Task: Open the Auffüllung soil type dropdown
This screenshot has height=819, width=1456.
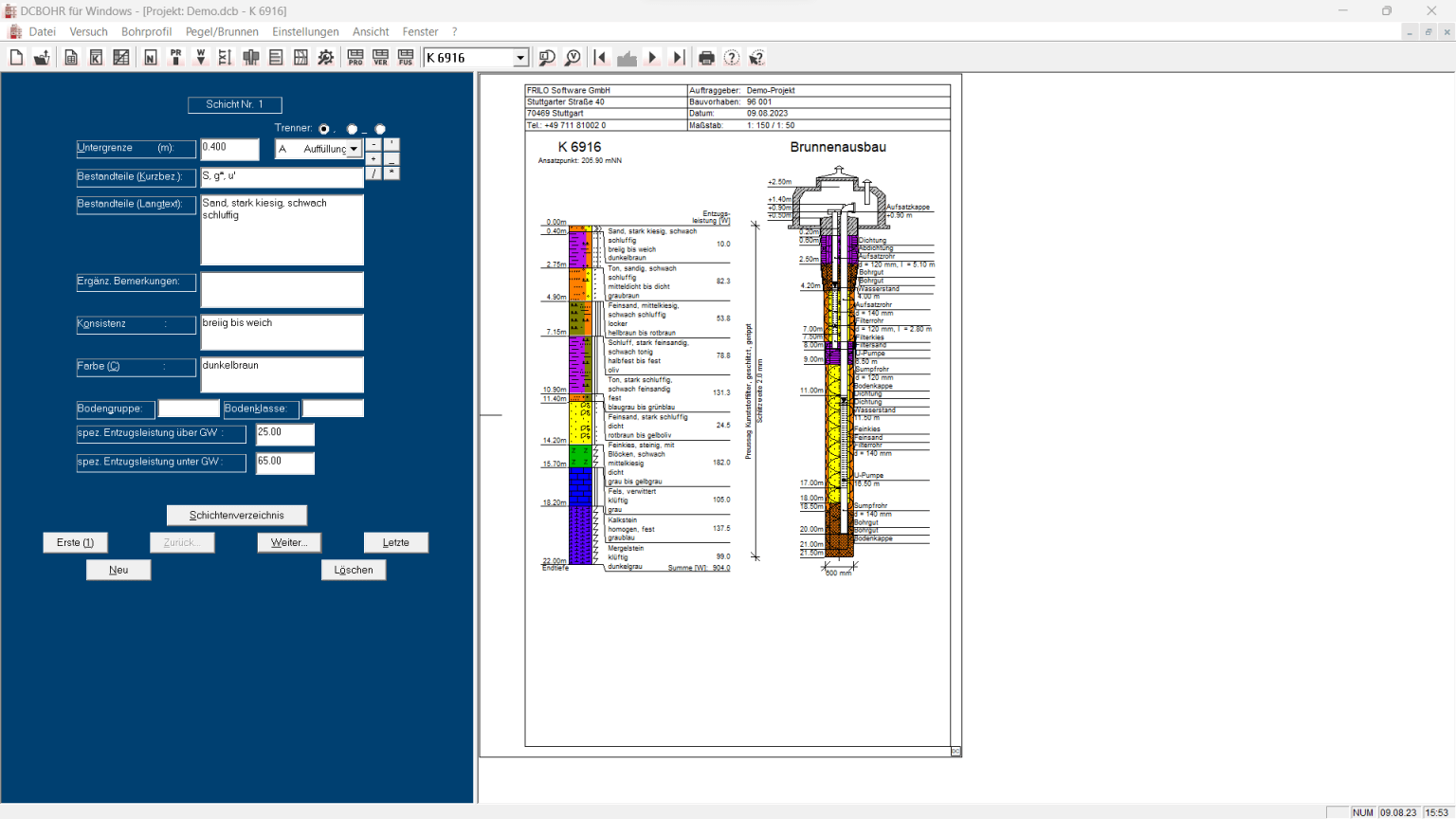Action: (354, 149)
